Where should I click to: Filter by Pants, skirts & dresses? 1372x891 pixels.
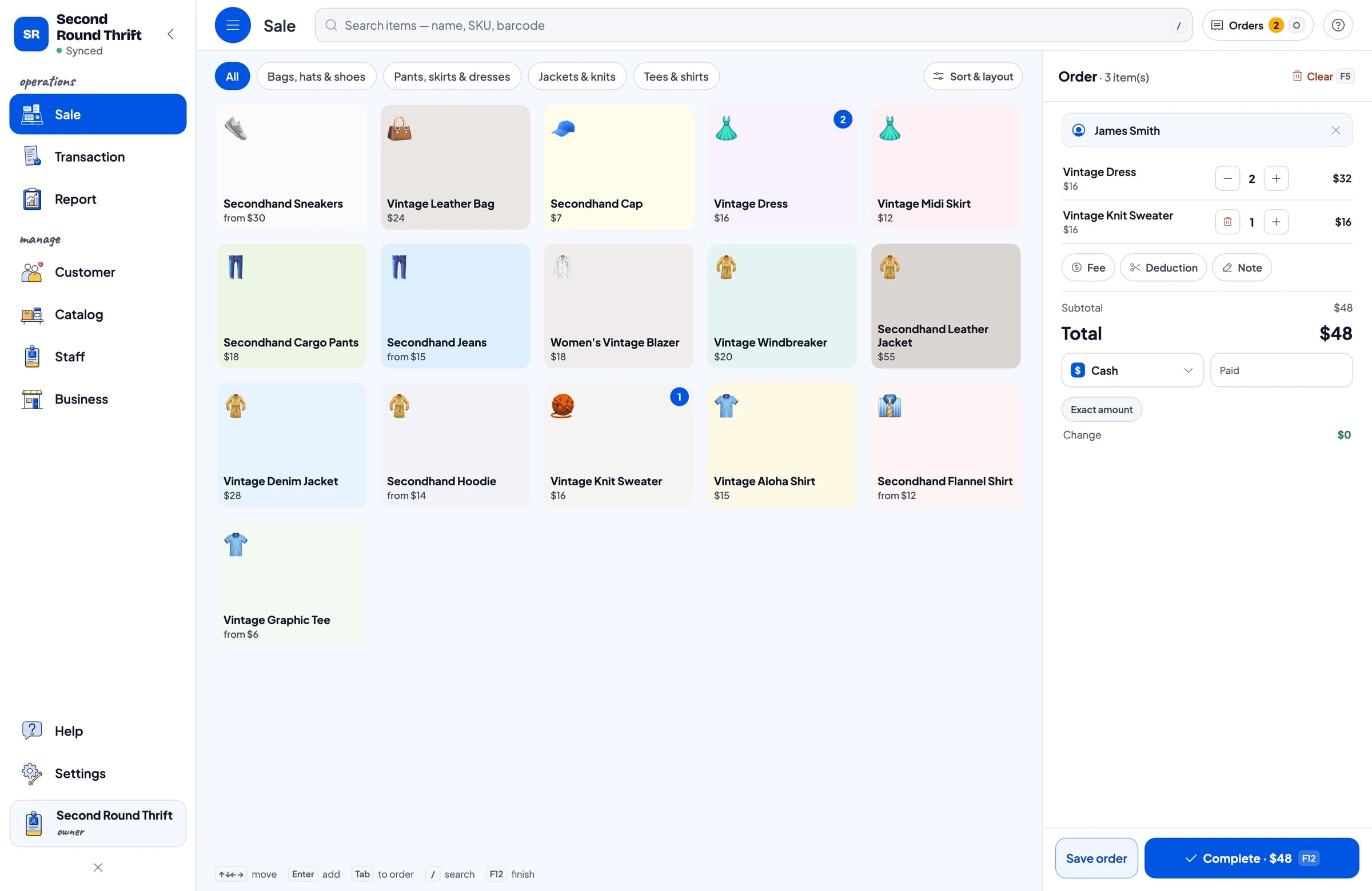pos(452,76)
